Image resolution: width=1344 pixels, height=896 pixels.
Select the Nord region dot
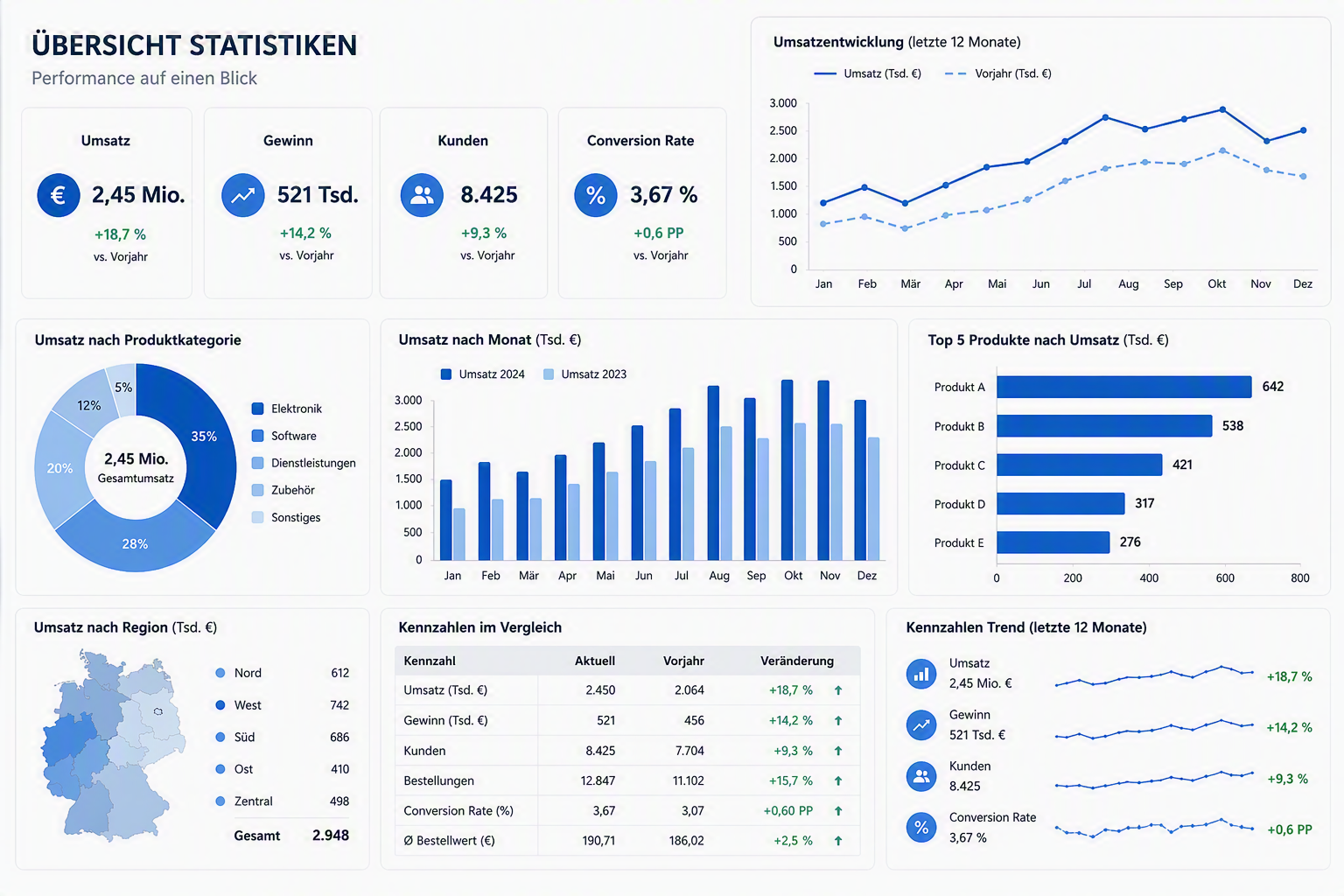coord(220,673)
